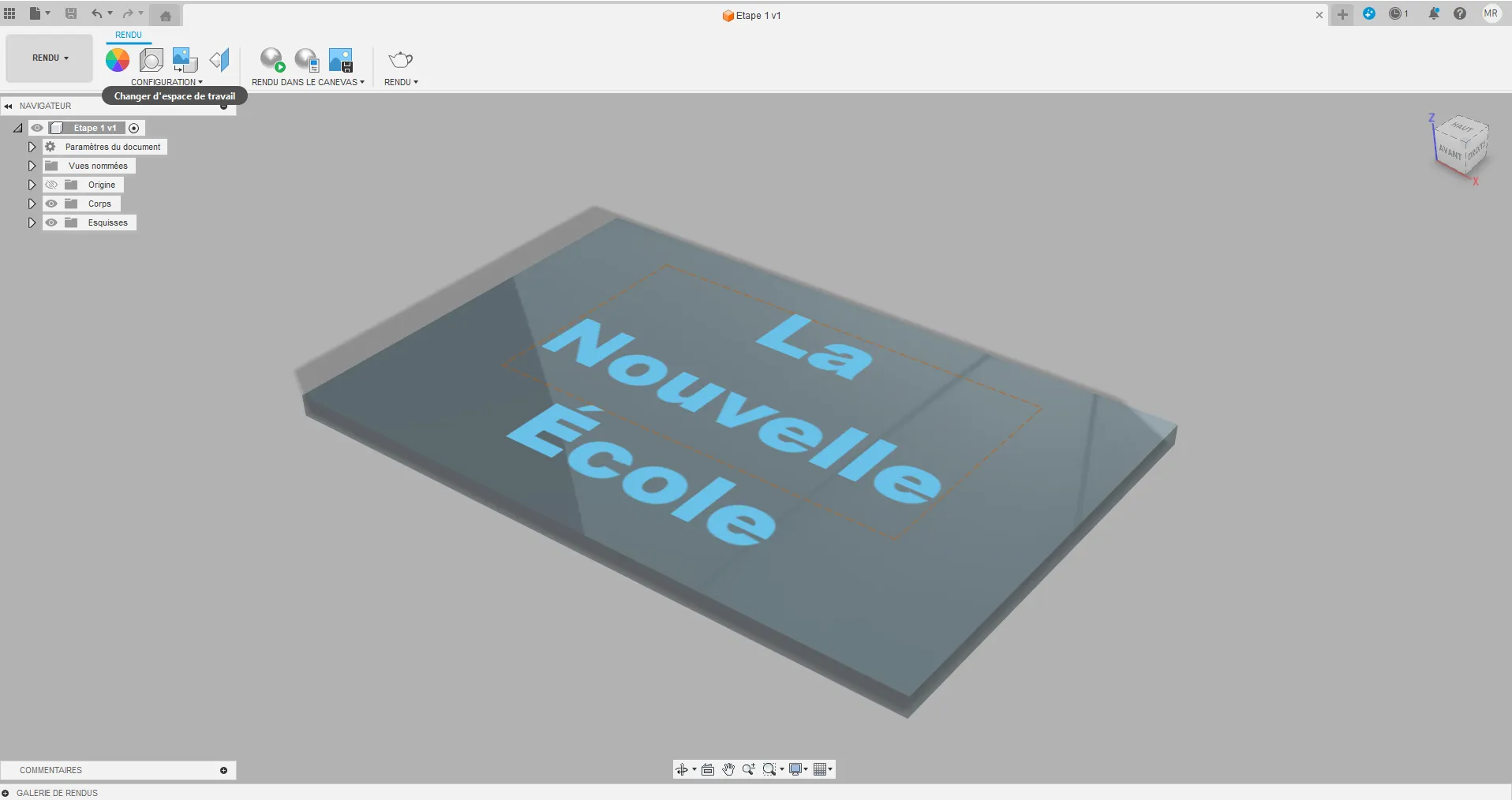Expand the COMMENTAIRES panel
The image size is (1512, 800).
click(x=223, y=770)
